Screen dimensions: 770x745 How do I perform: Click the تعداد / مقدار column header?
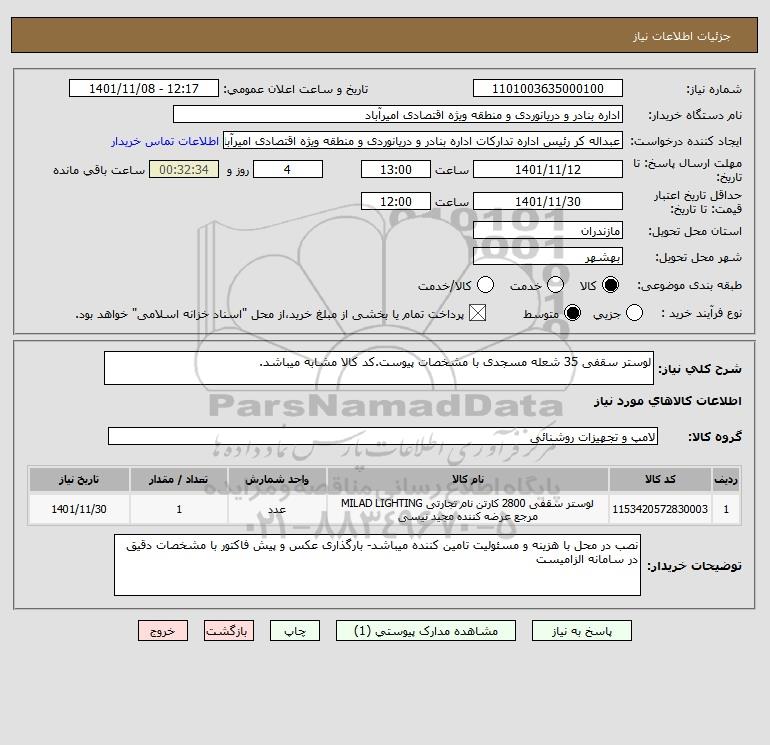tap(179, 479)
